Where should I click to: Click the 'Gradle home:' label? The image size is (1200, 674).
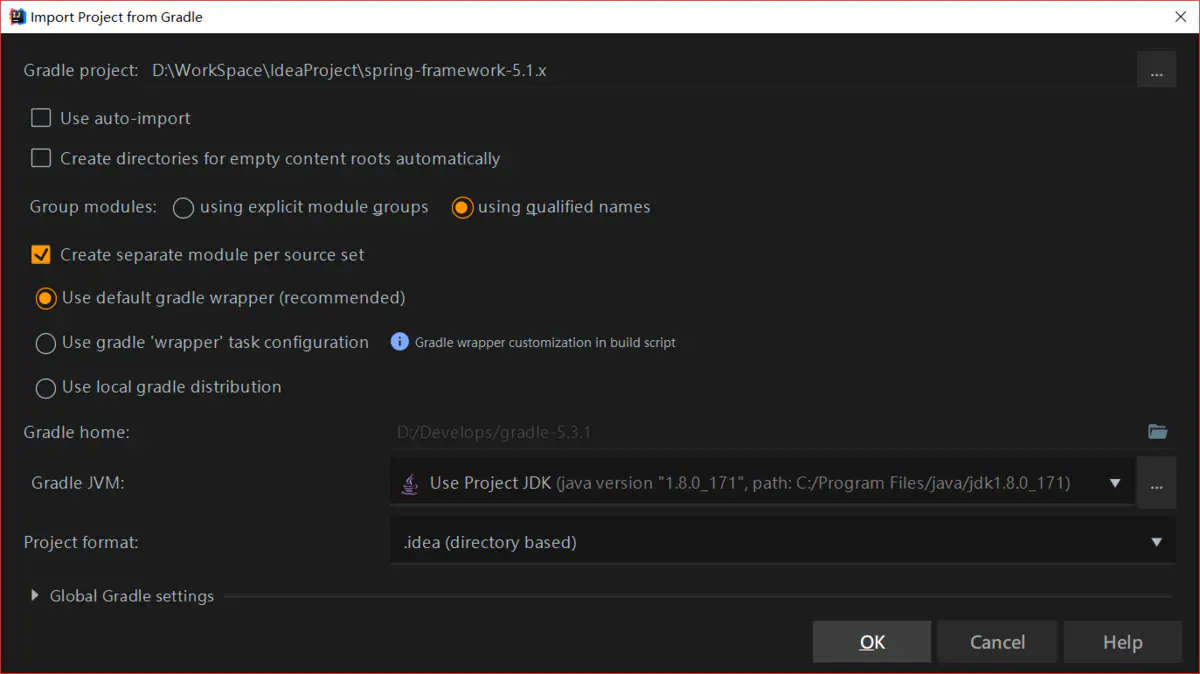[x=77, y=432]
